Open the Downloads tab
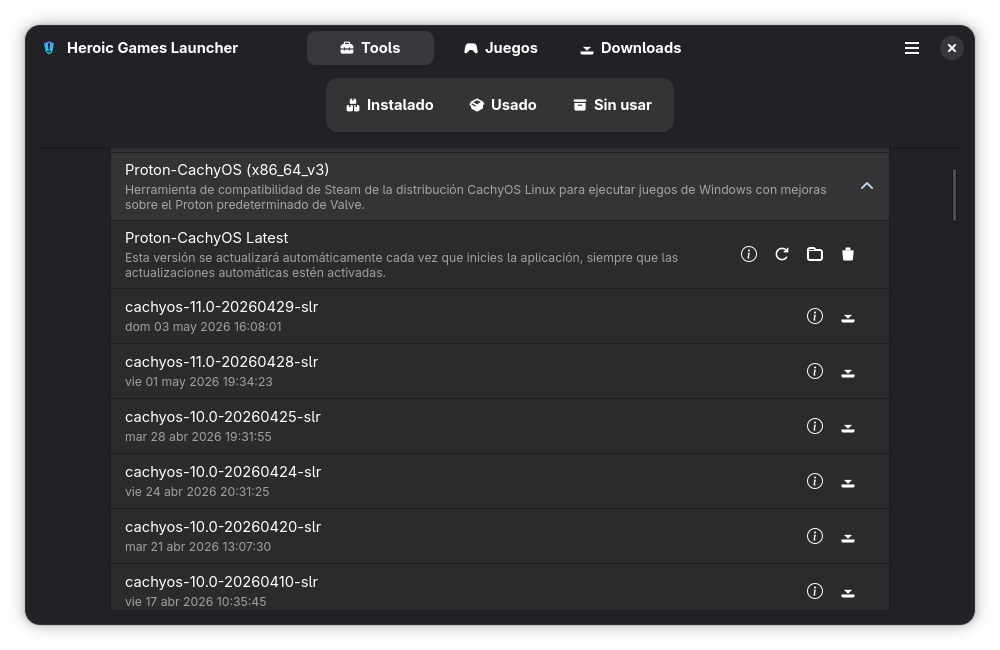Viewport: 1000px width, 650px height. click(630, 48)
